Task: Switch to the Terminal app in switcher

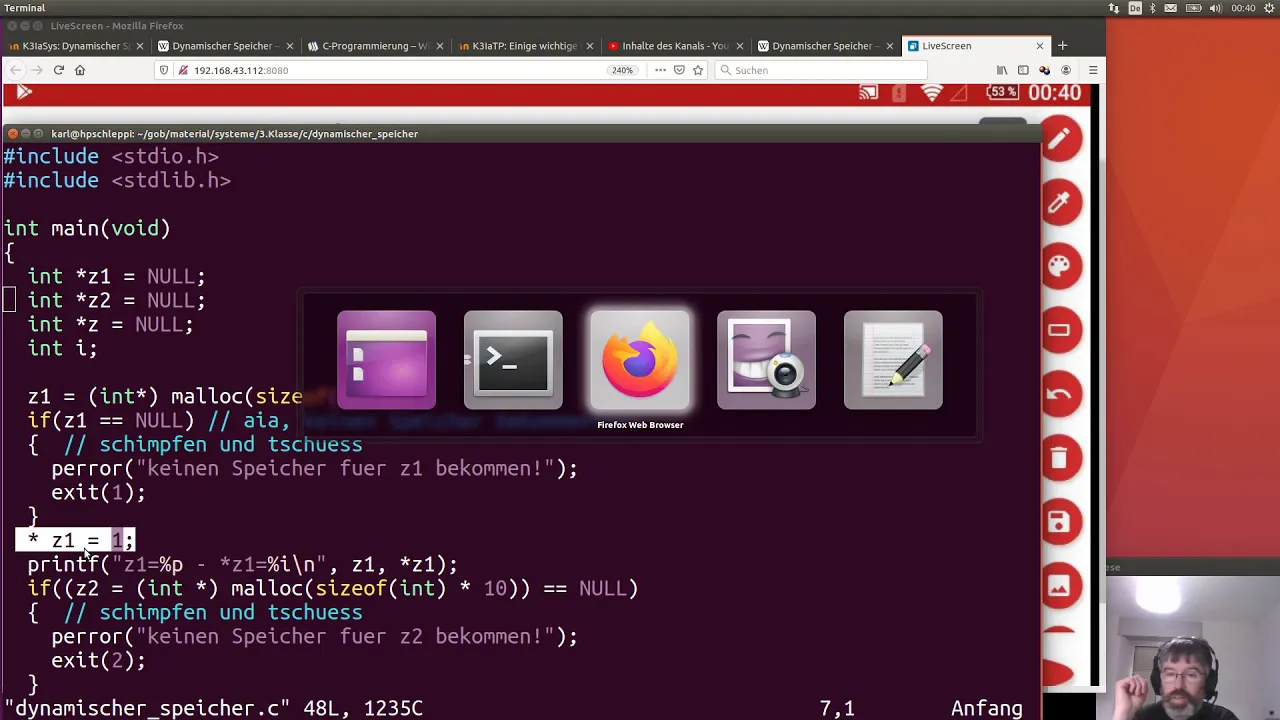Action: (x=513, y=360)
